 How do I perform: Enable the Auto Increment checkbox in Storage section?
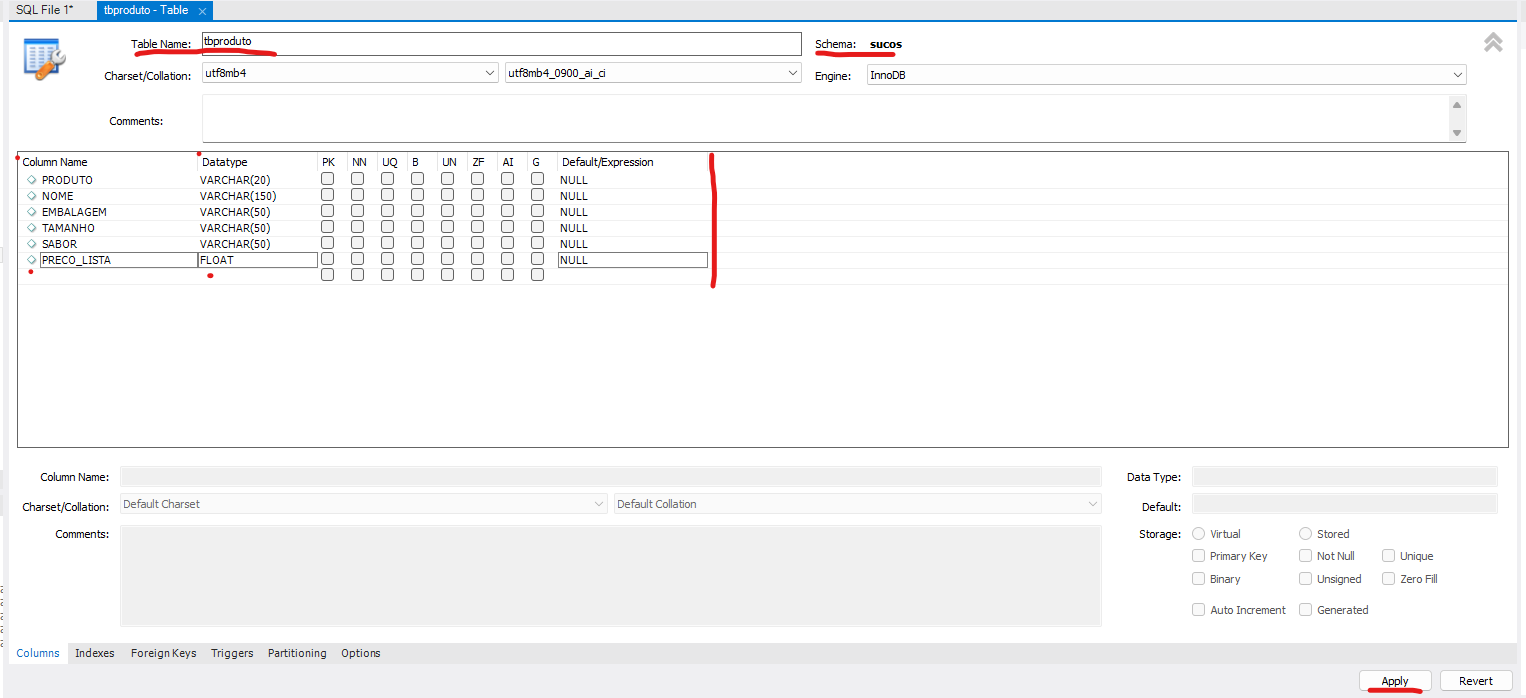(1198, 609)
